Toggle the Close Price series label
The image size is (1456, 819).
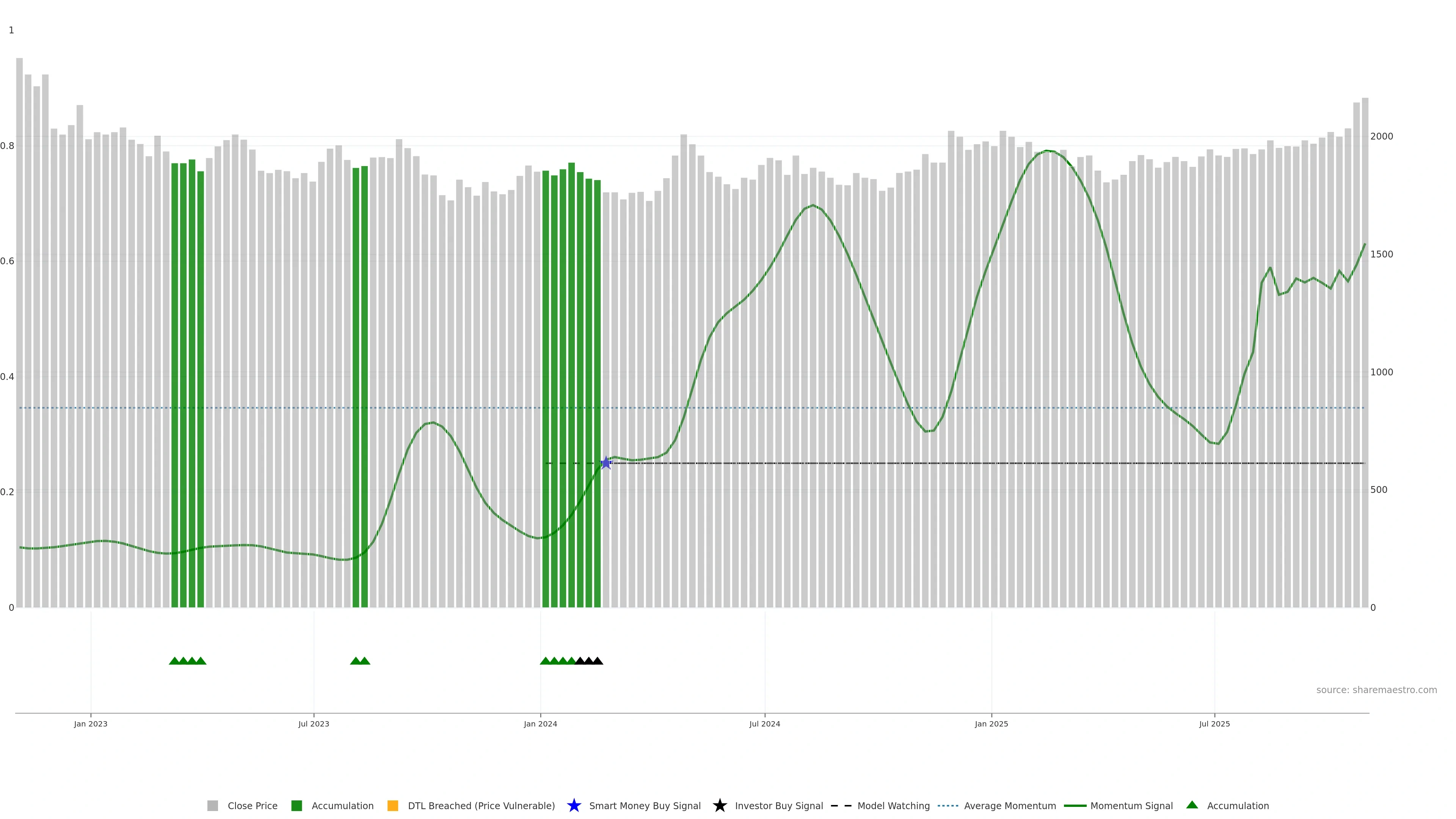pyautogui.click(x=252, y=806)
